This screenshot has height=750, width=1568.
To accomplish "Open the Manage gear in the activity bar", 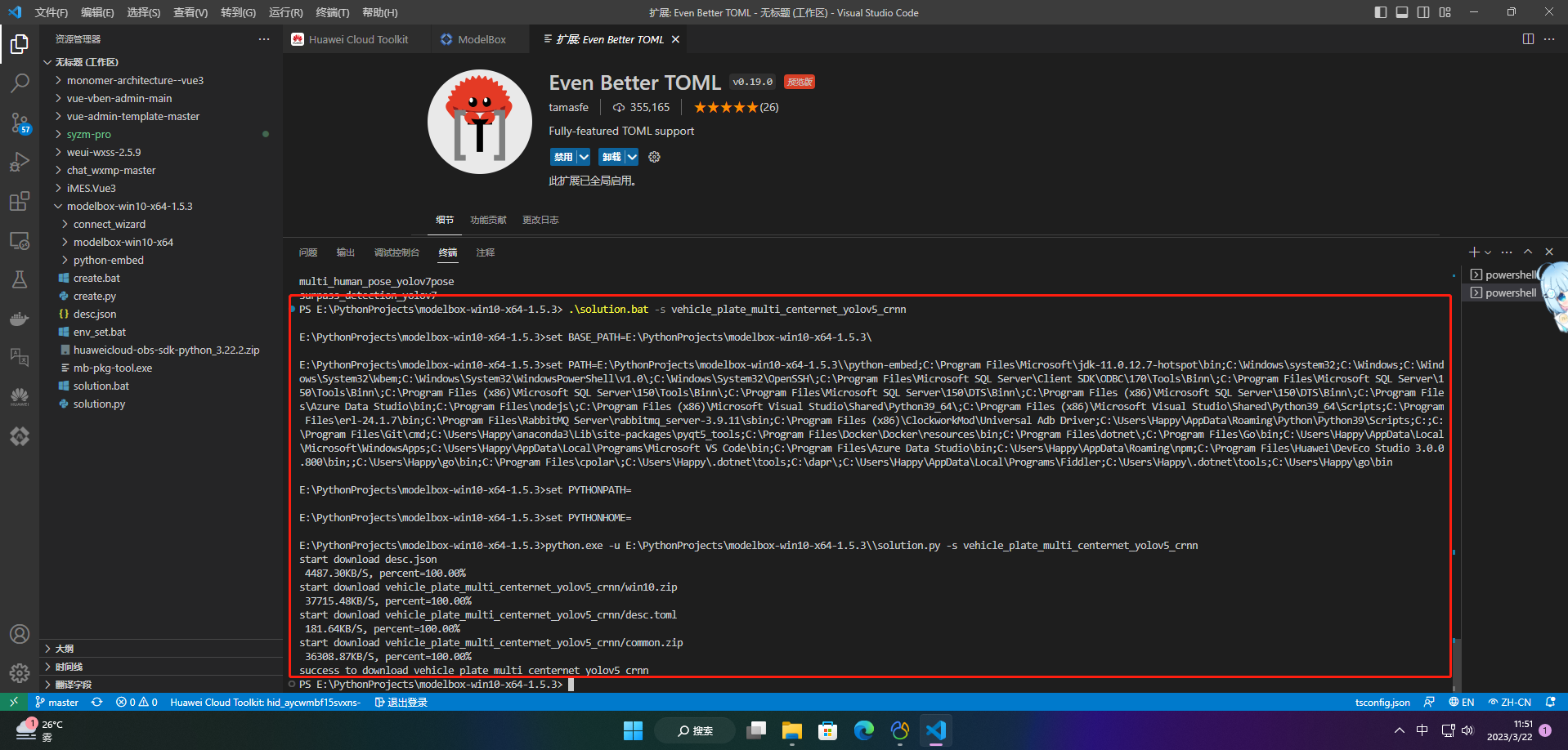I will coord(20,673).
